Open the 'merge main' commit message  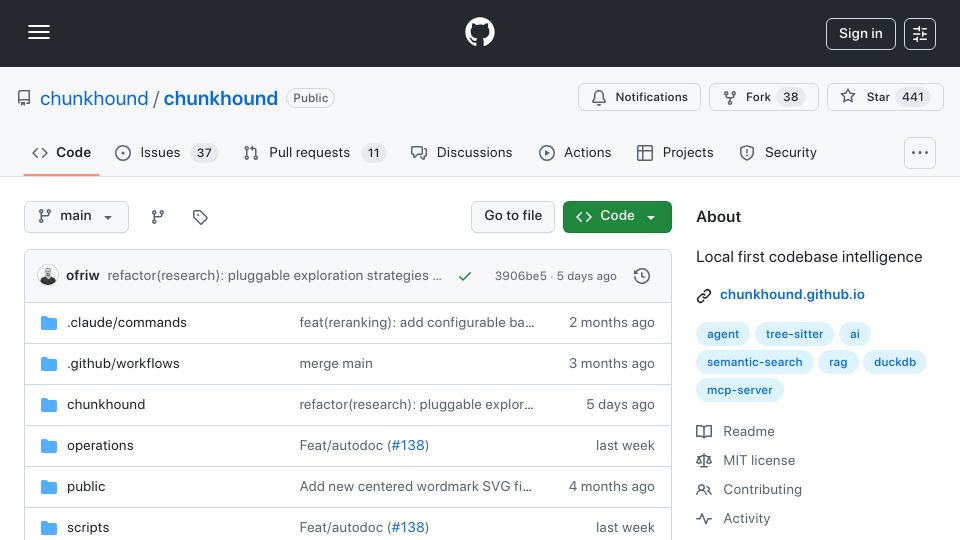click(x=336, y=364)
